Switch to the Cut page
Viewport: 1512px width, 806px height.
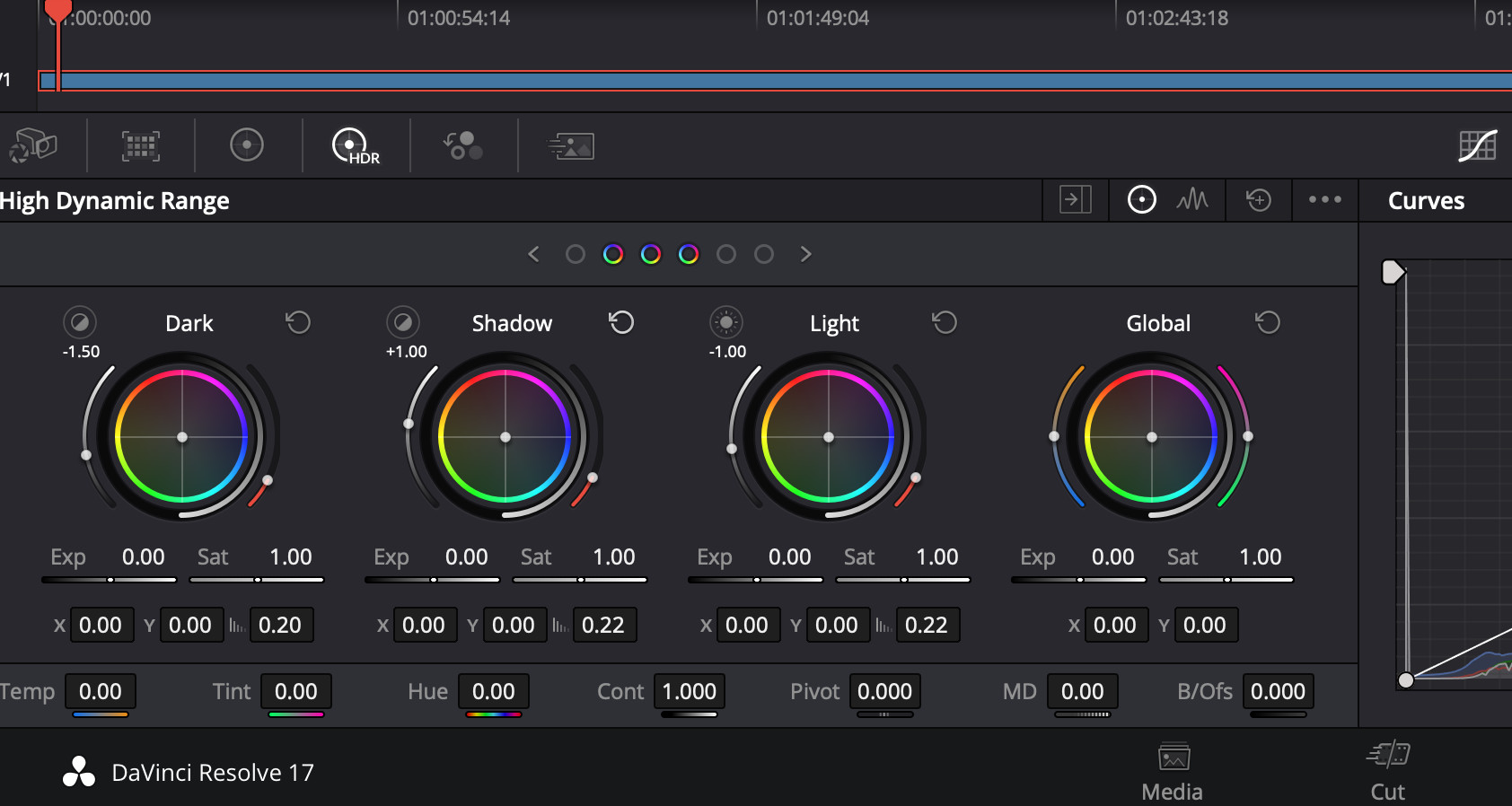click(x=1388, y=772)
